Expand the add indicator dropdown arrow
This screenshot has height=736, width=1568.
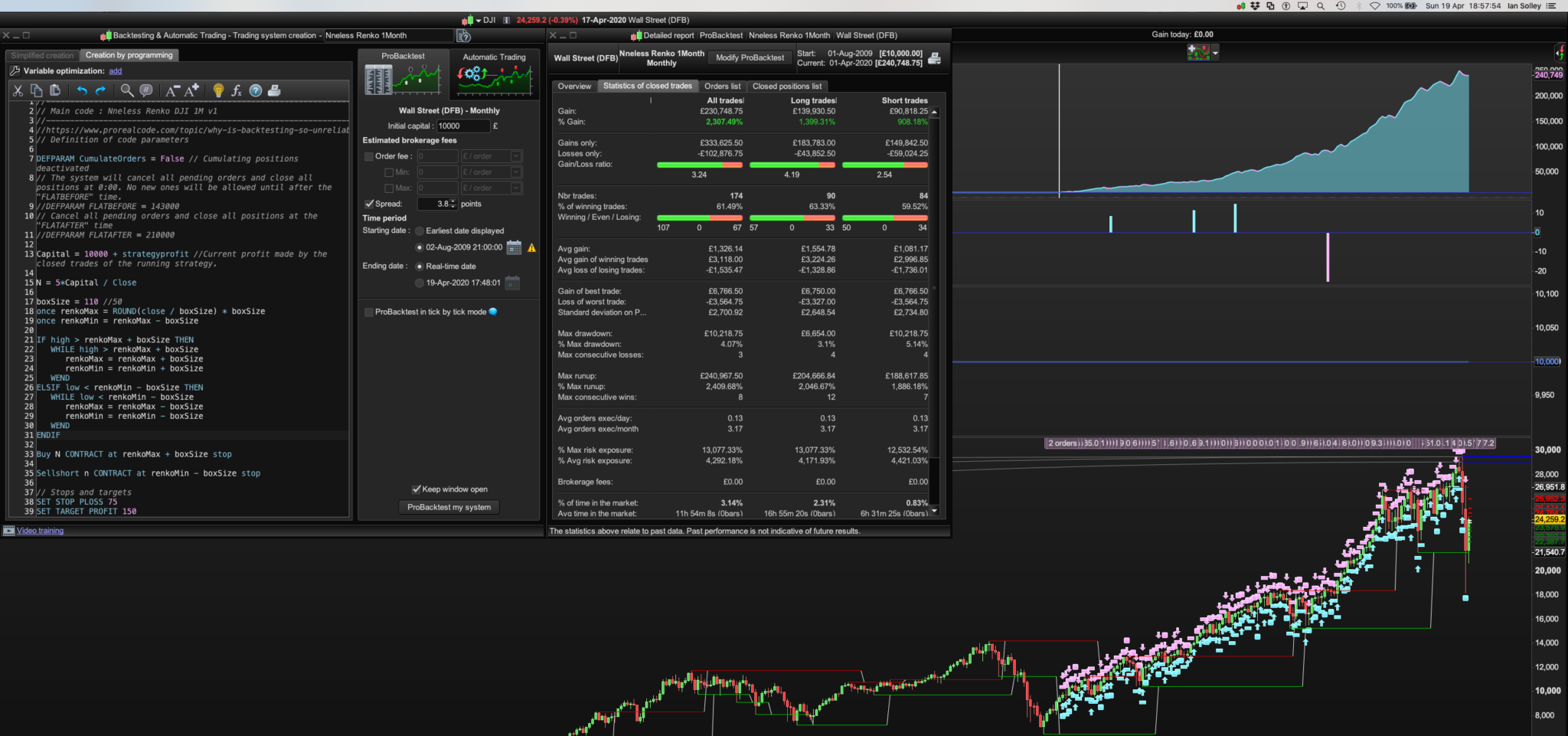1215,53
